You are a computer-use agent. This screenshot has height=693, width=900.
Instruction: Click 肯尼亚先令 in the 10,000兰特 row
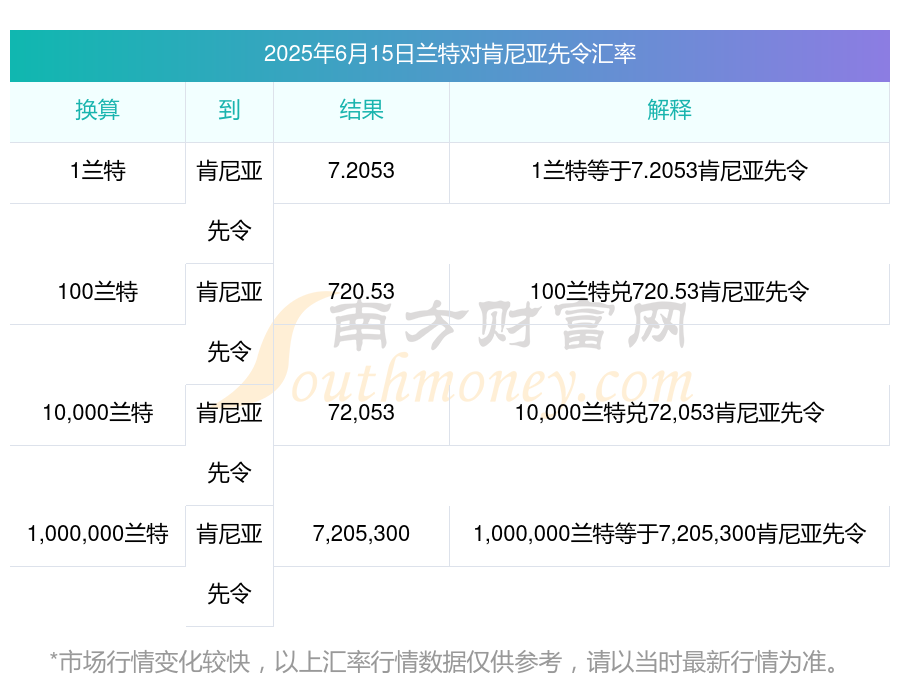click(229, 443)
